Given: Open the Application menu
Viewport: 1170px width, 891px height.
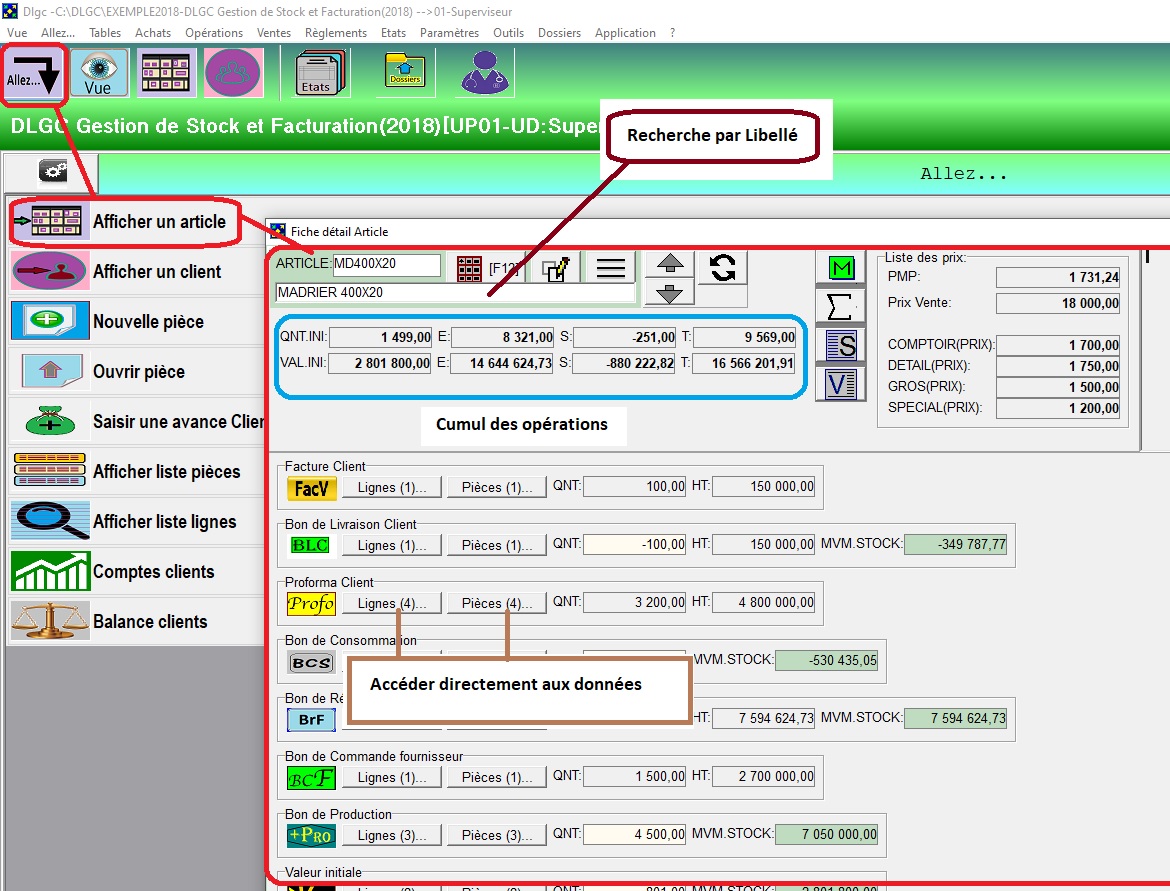Looking at the screenshot, I should [625, 33].
